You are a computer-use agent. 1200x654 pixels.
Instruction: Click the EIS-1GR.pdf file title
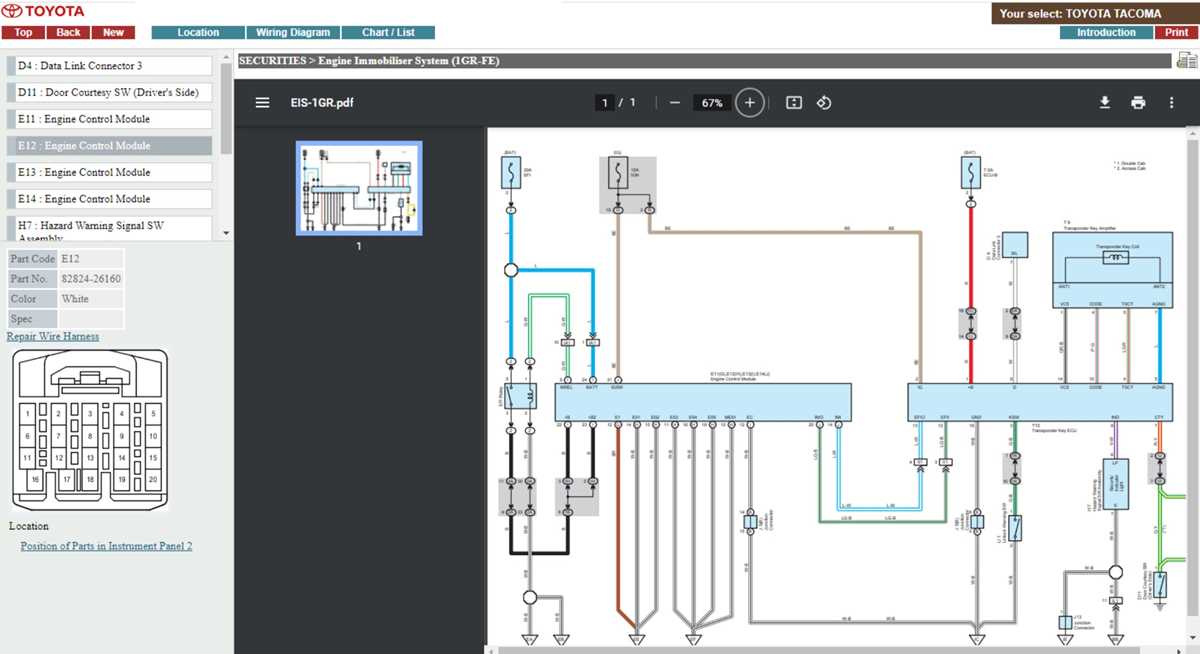coord(321,102)
